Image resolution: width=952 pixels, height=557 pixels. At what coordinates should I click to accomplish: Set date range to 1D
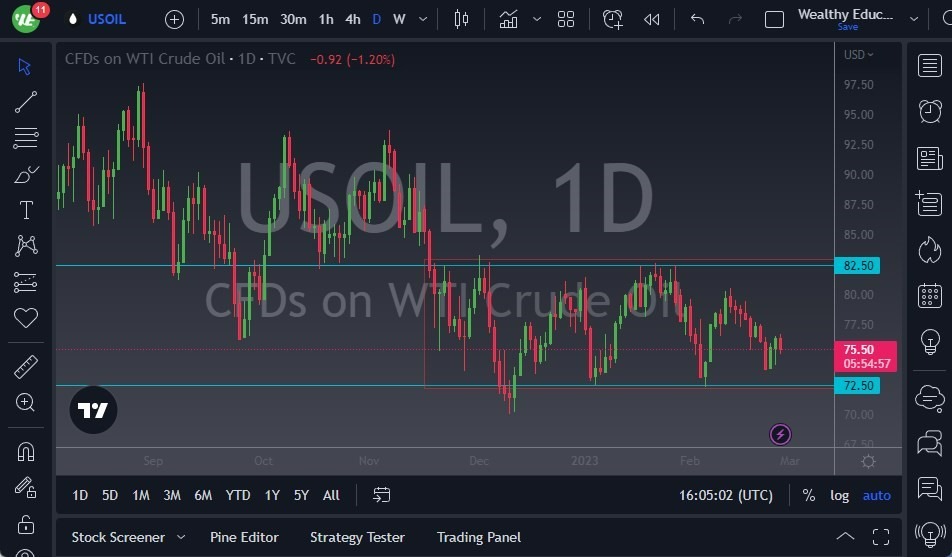[x=80, y=495]
